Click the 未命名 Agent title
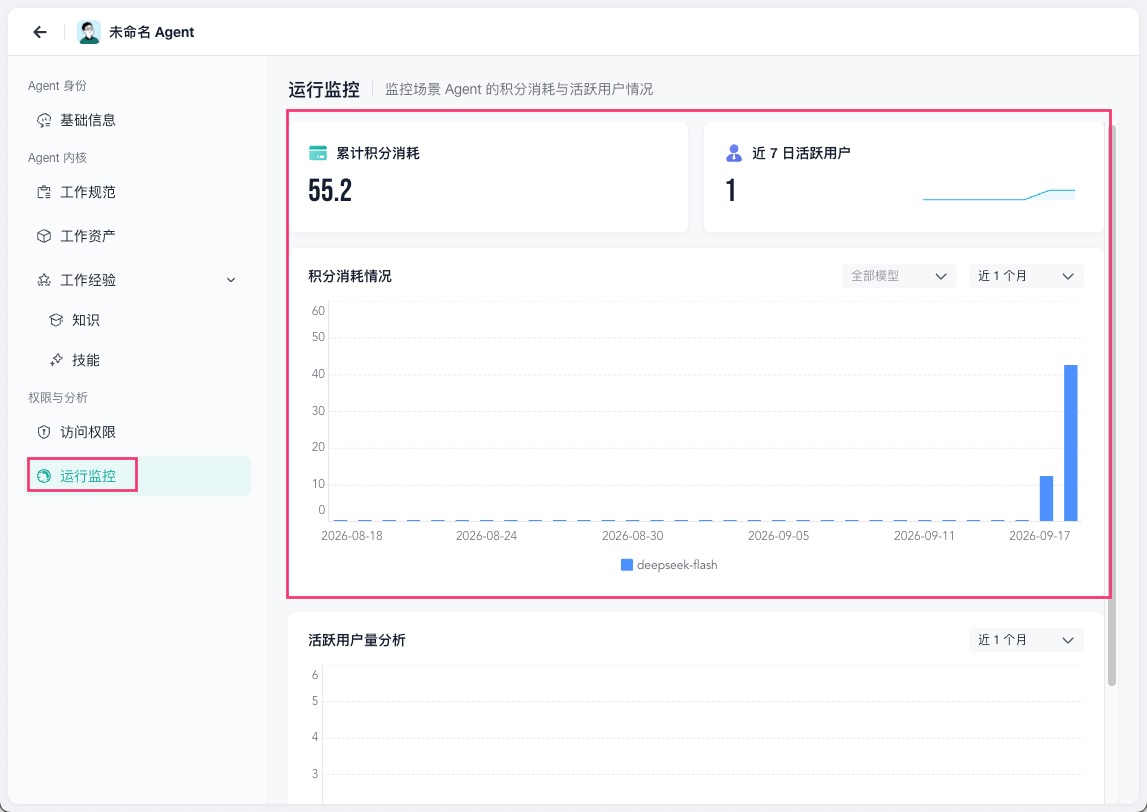This screenshot has width=1147, height=812. click(x=151, y=32)
